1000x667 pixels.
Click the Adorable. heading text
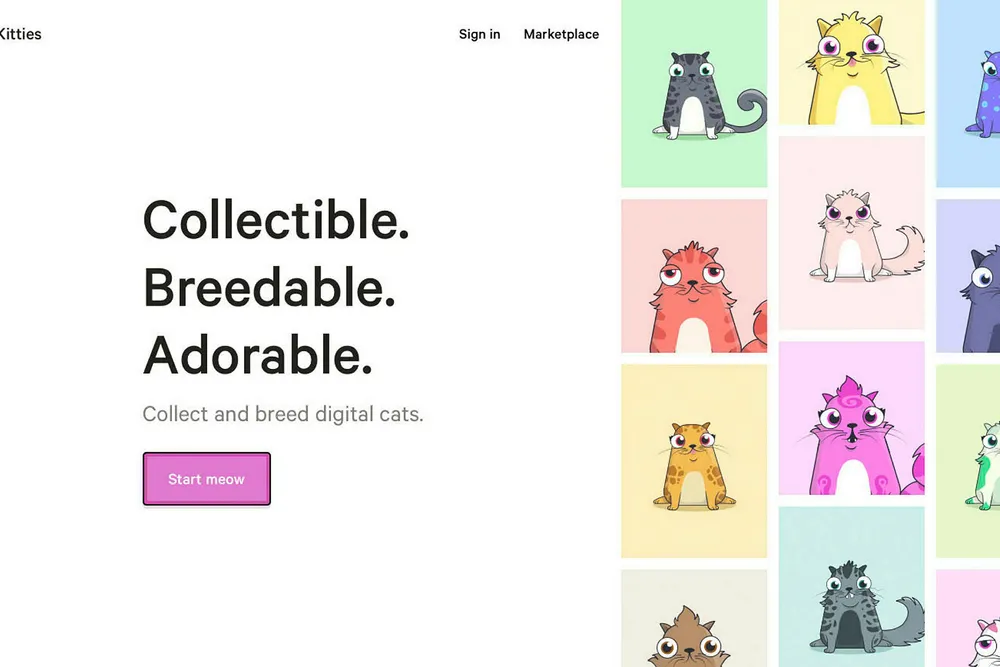258,355
